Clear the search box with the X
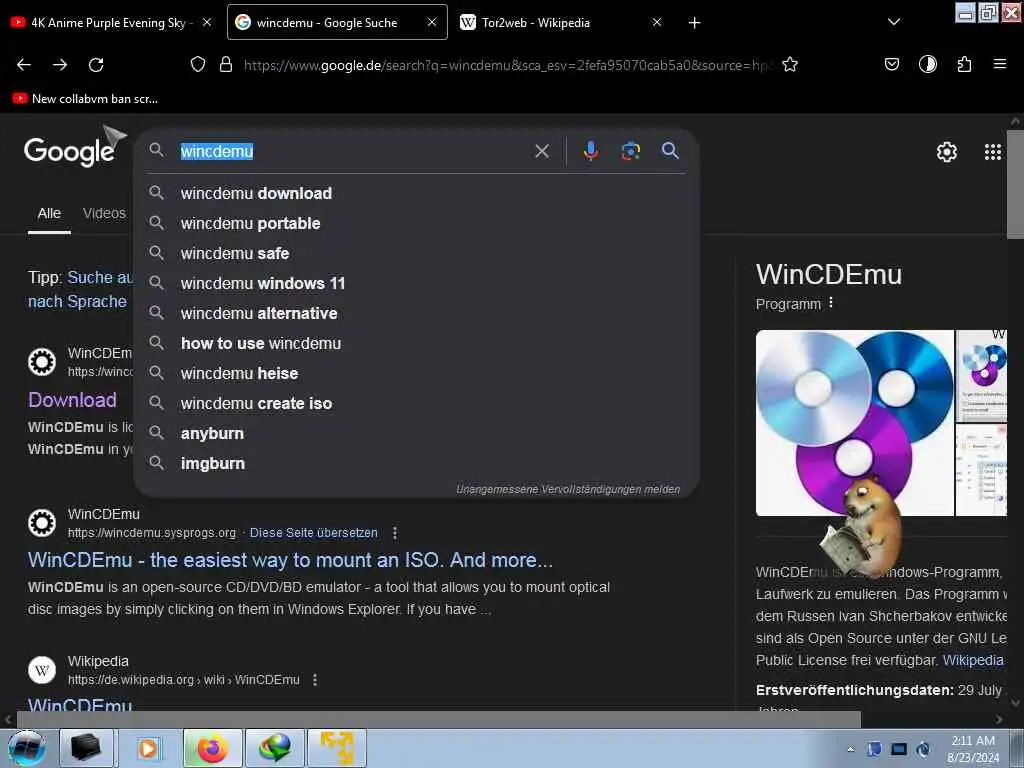 click(x=542, y=152)
